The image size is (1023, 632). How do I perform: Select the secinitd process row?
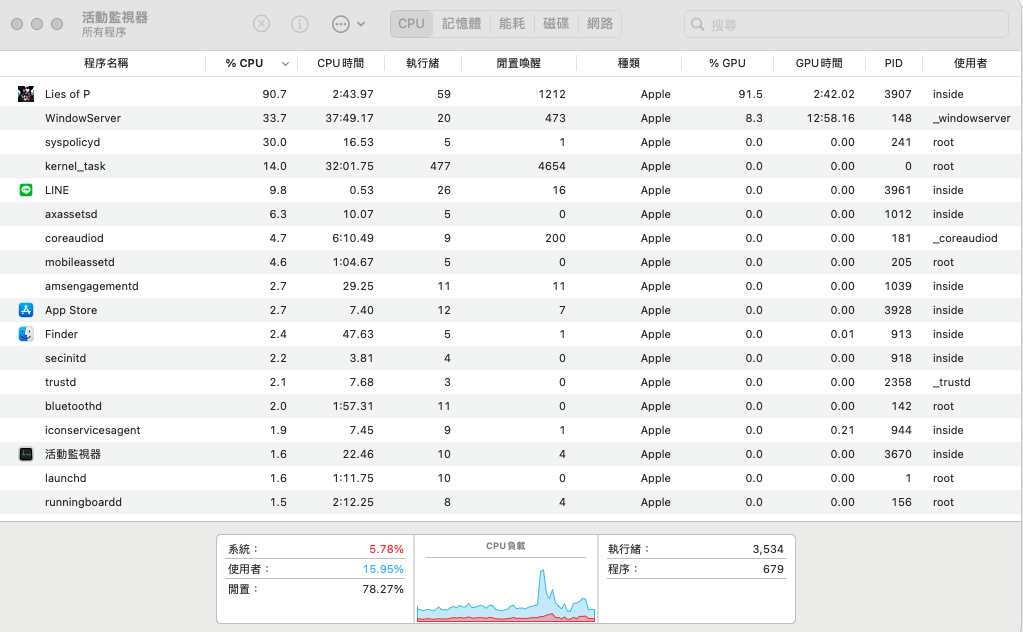[x=510, y=358]
